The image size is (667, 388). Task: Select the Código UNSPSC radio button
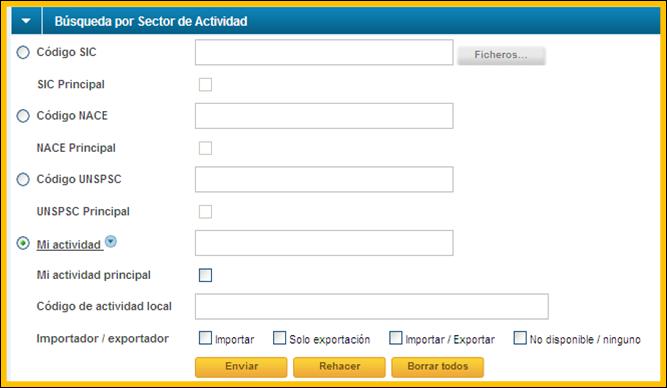[23, 179]
